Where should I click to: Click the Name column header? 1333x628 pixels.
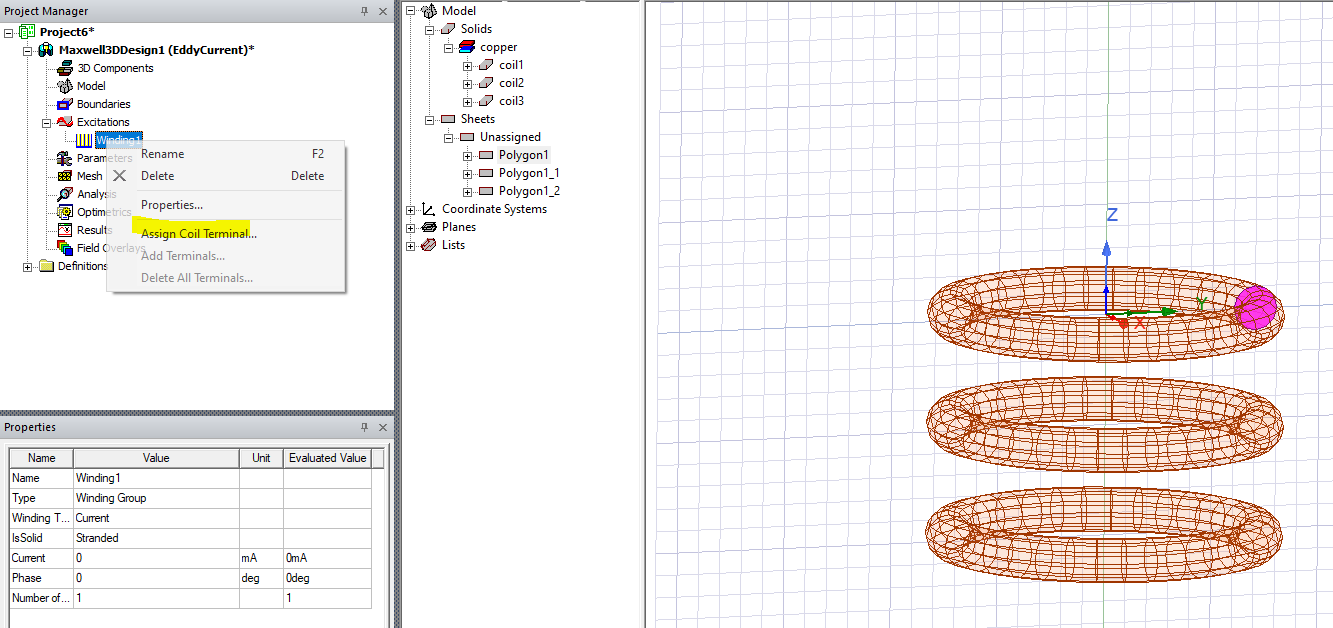tap(41, 458)
